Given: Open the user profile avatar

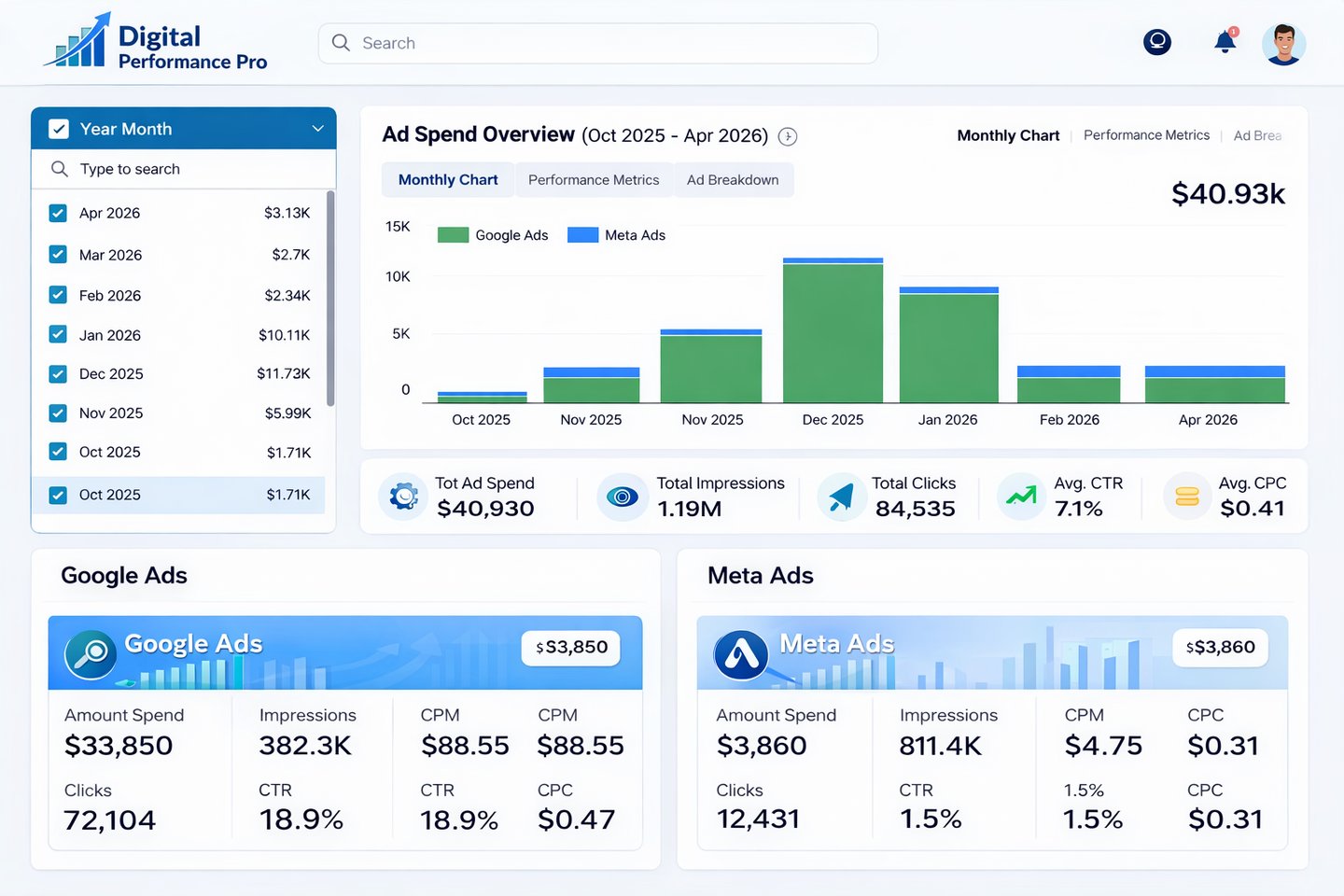Looking at the screenshot, I should click(x=1283, y=44).
